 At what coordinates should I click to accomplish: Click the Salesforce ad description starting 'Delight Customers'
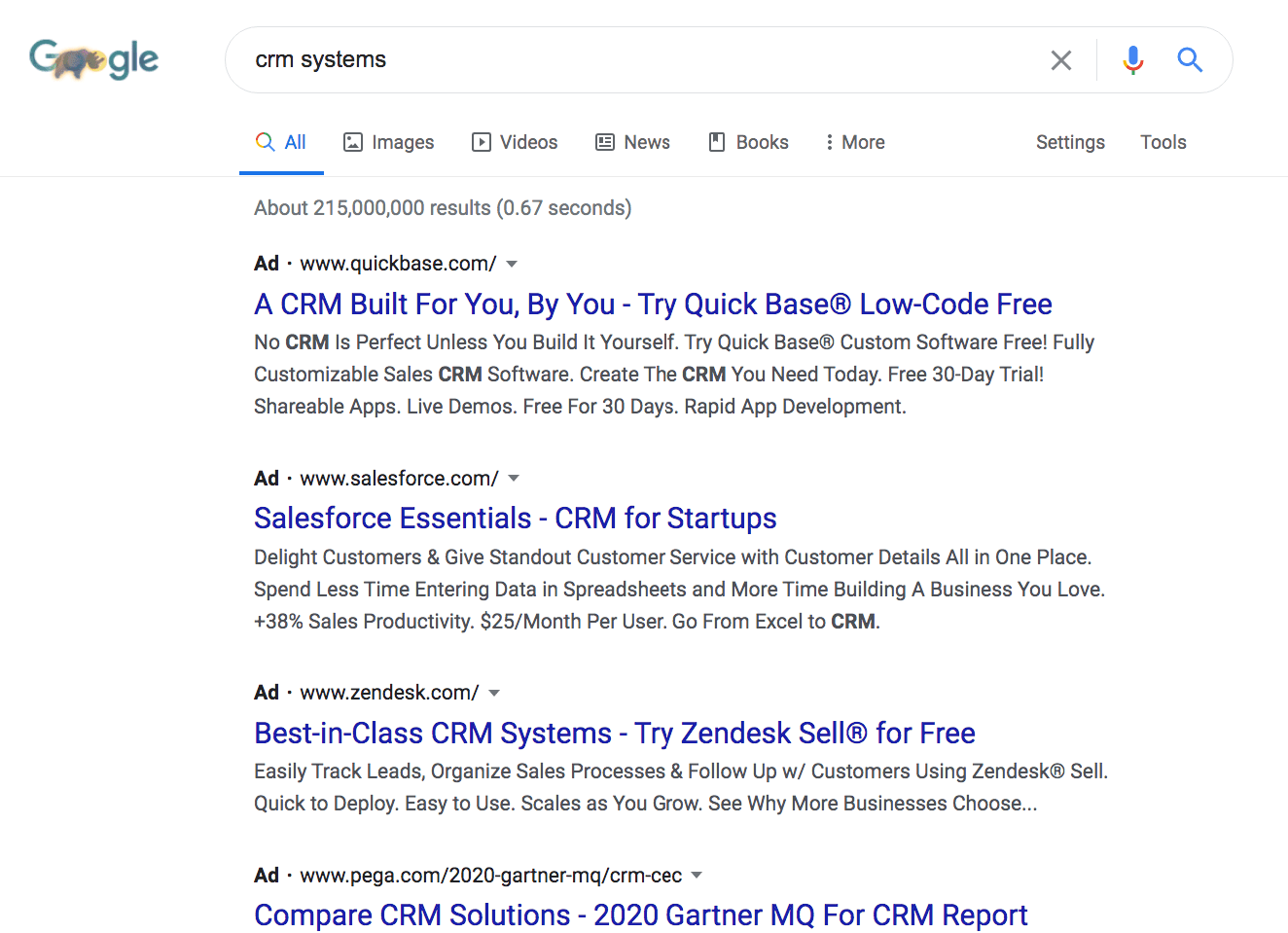[x=679, y=590]
